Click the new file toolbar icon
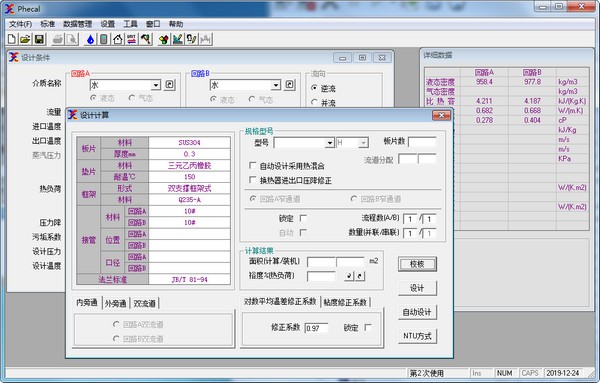The height and width of the screenshot is (383, 600). point(12,39)
